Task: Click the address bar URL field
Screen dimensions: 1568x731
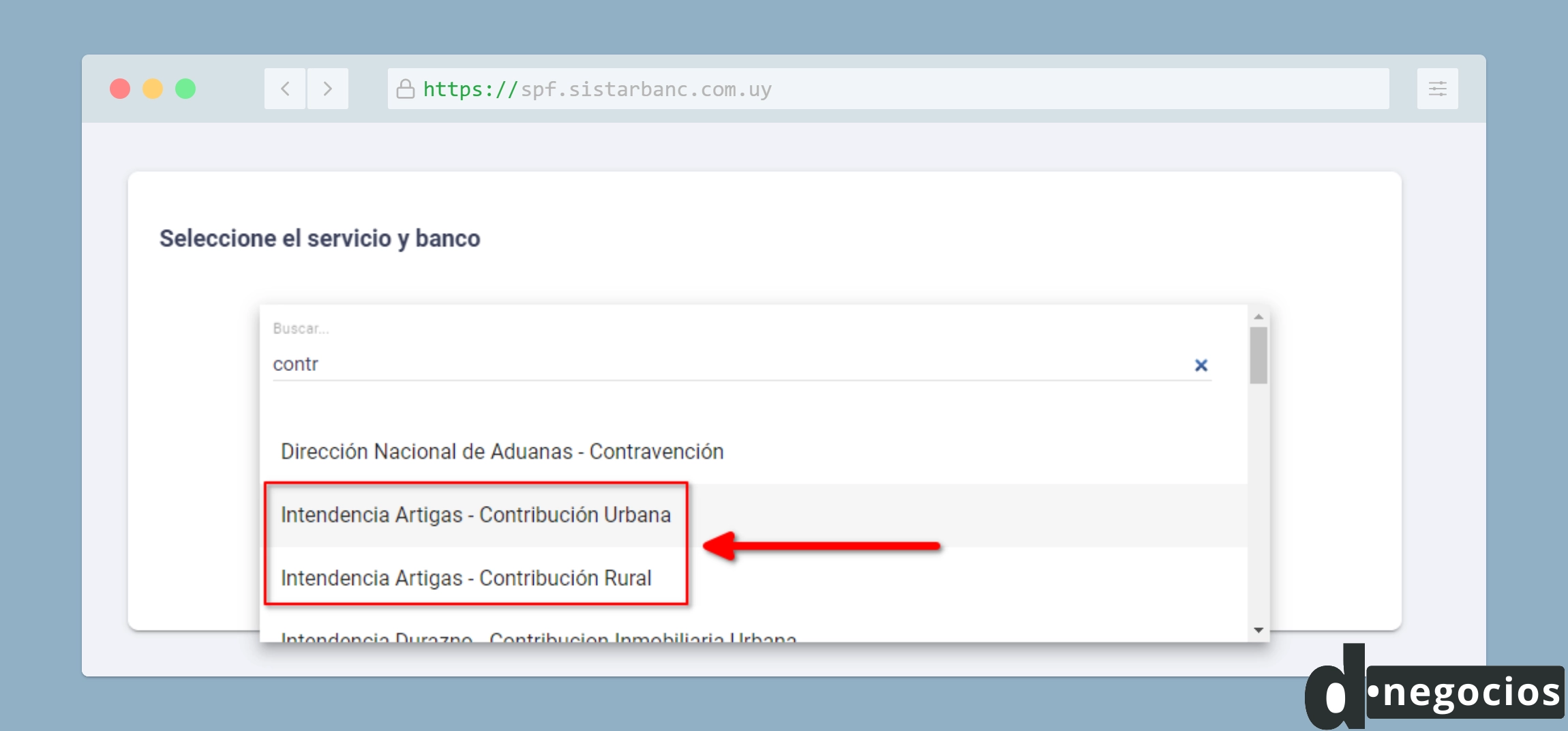Action: coord(888,89)
